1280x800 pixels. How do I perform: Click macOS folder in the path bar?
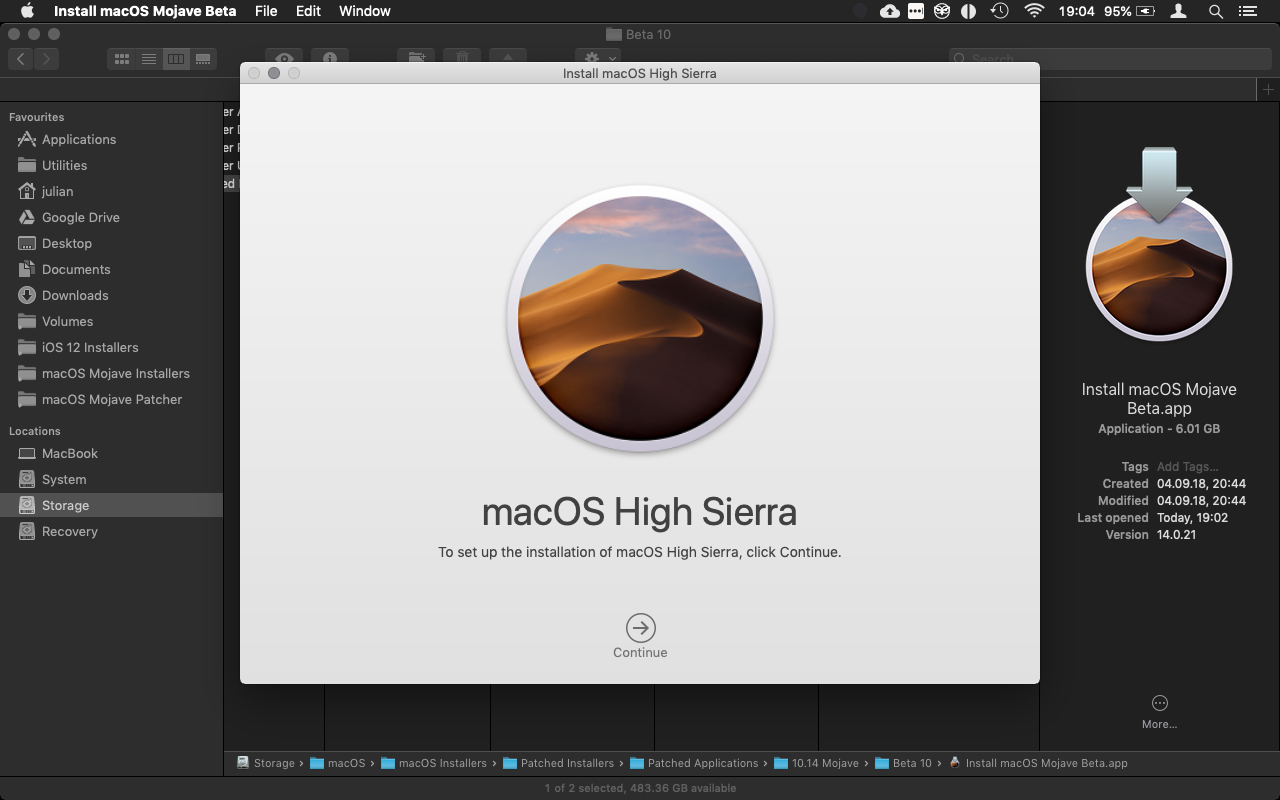[x=338, y=763]
